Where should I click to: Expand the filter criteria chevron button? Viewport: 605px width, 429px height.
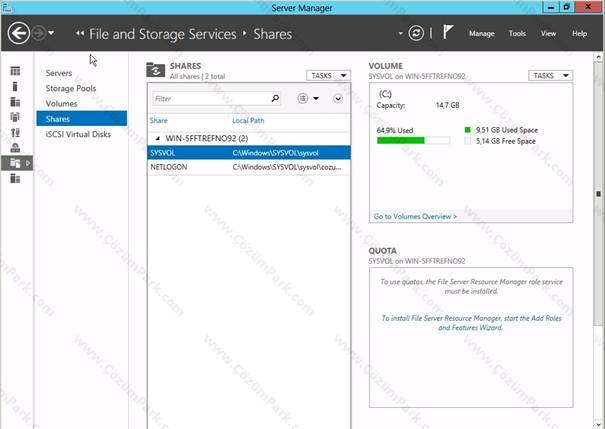pos(338,99)
